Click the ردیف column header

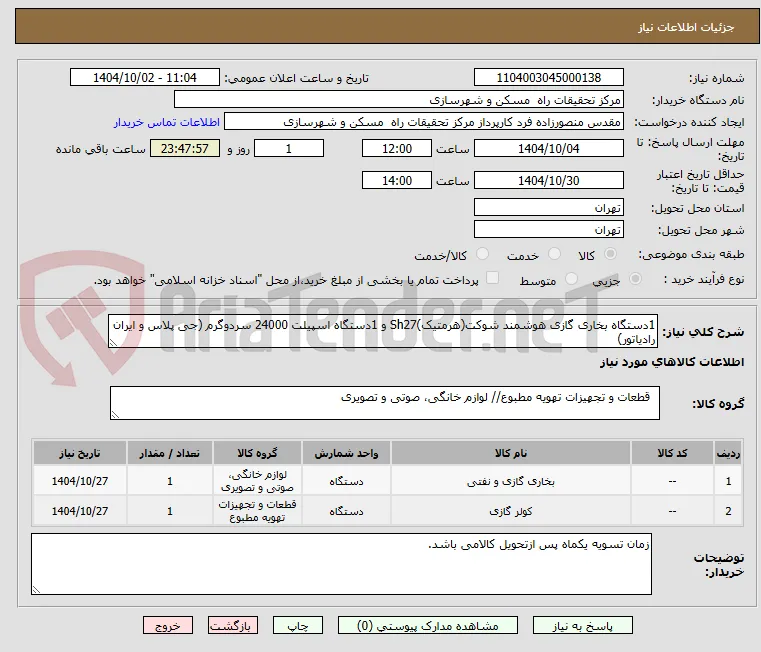pos(728,453)
